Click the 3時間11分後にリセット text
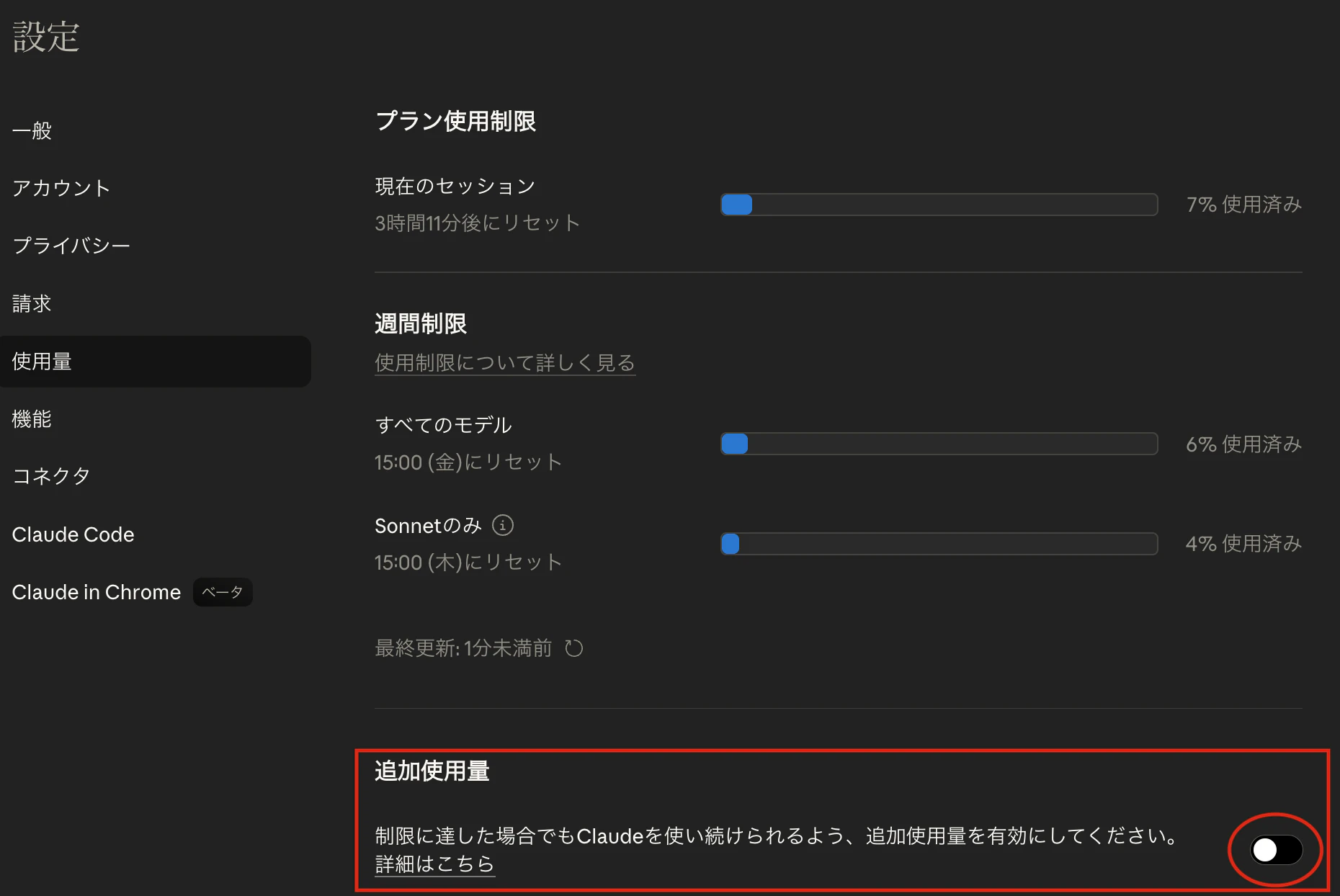The image size is (1340, 896). (478, 223)
